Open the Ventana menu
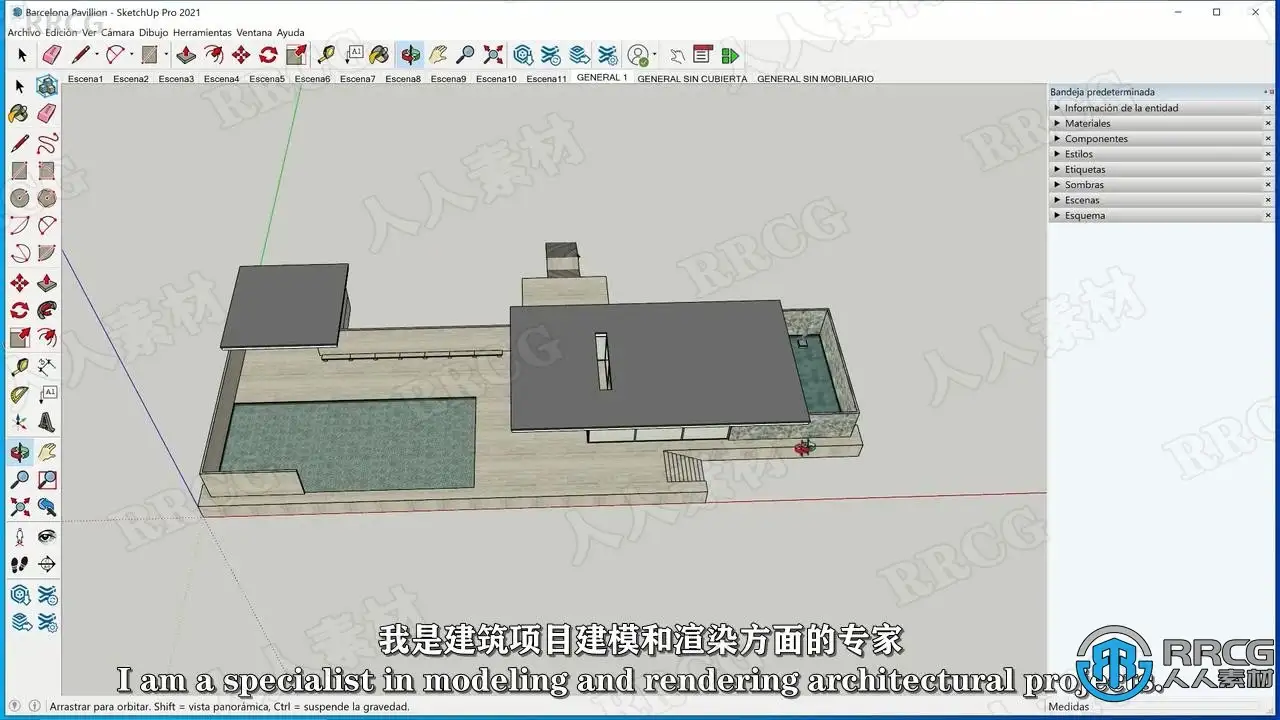The width and height of the screenshot is (1280, 720). pos(254,32)
